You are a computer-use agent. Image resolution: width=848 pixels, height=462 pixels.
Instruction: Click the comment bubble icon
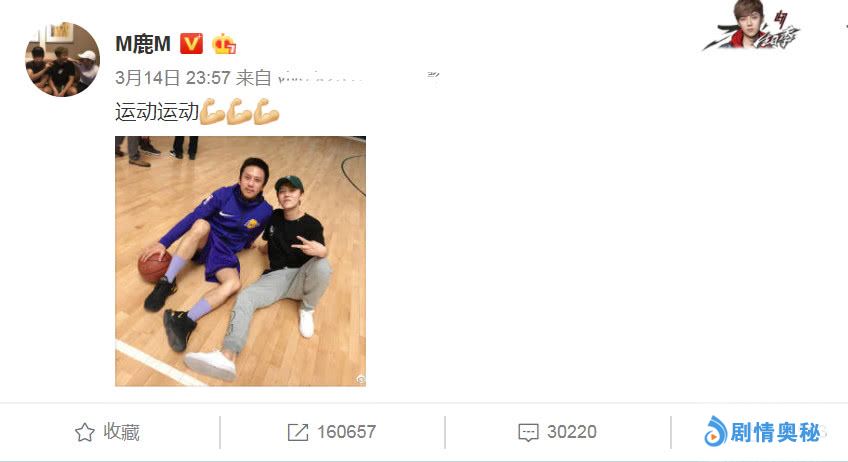point(528,433)
